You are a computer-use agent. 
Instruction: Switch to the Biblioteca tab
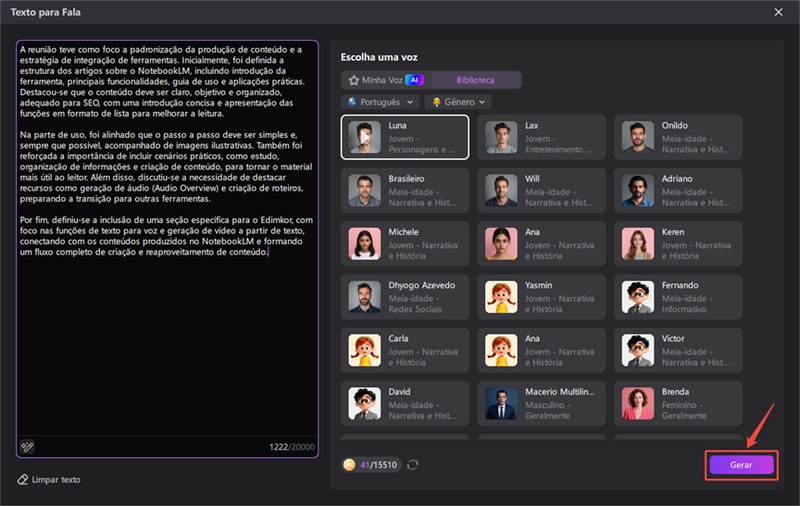476,80
